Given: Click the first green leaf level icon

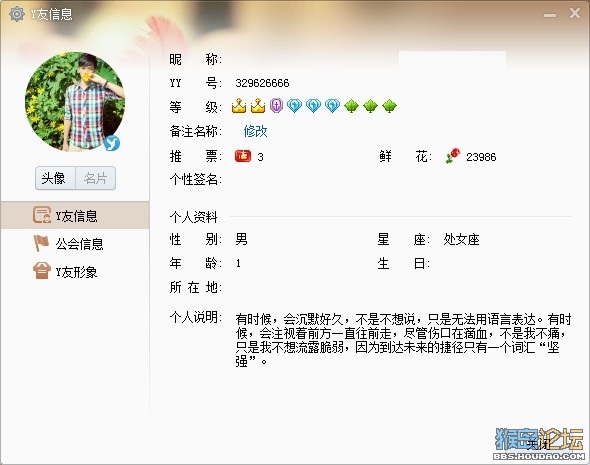Looking at the screenshot, I should coord(351,106).
